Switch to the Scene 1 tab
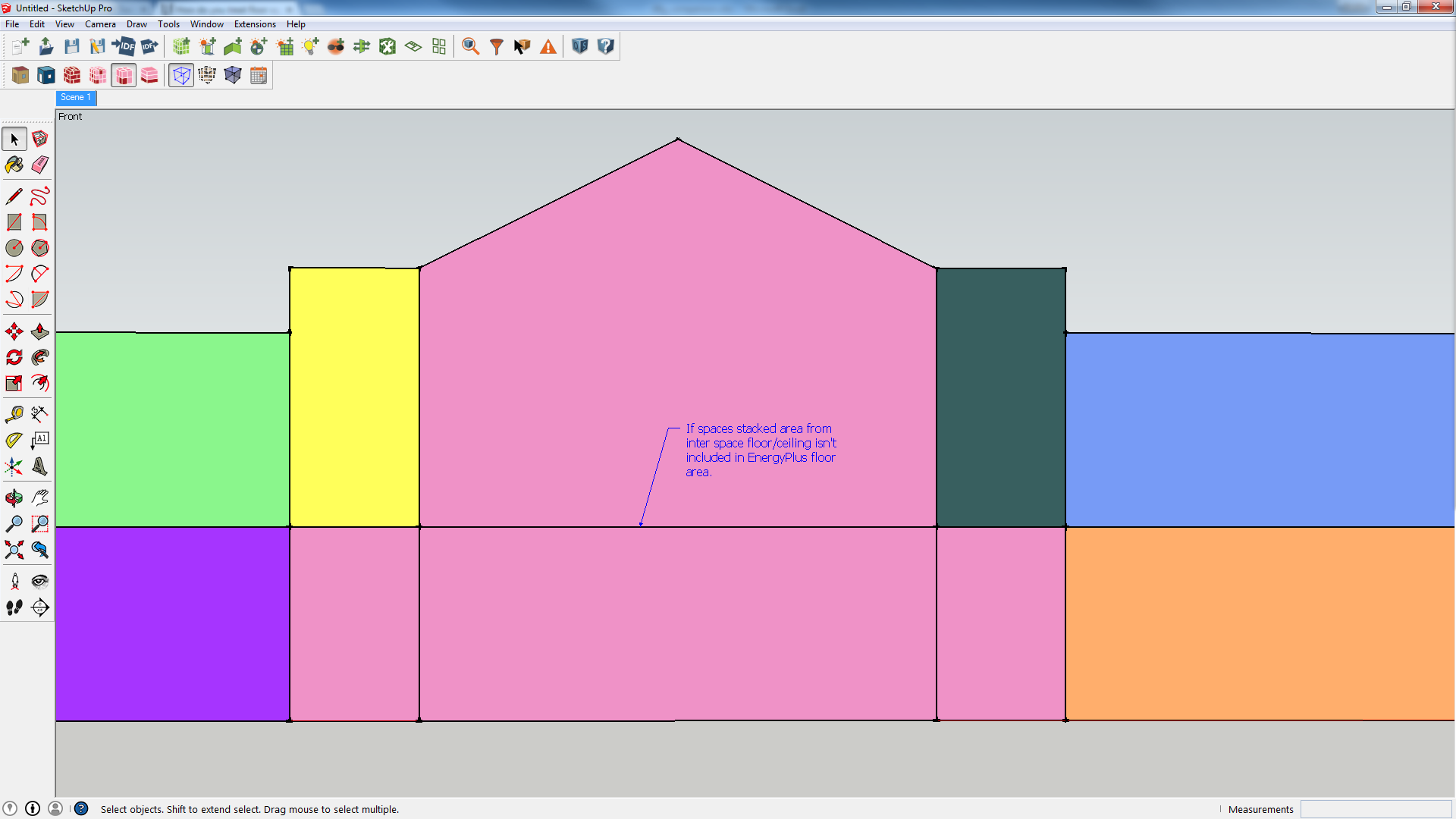 pos(76,98)
